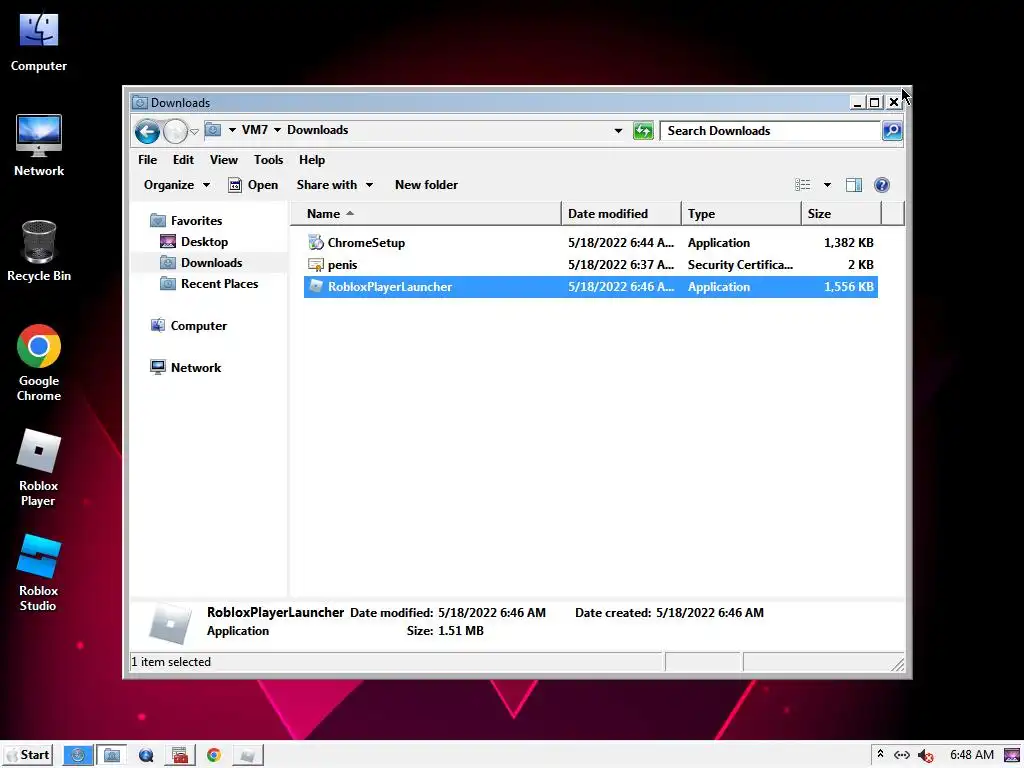Image resolution: width=1024 pixels, height=768 pixels.
Task: Select the security certificate file row
Action: click(591, 264)
